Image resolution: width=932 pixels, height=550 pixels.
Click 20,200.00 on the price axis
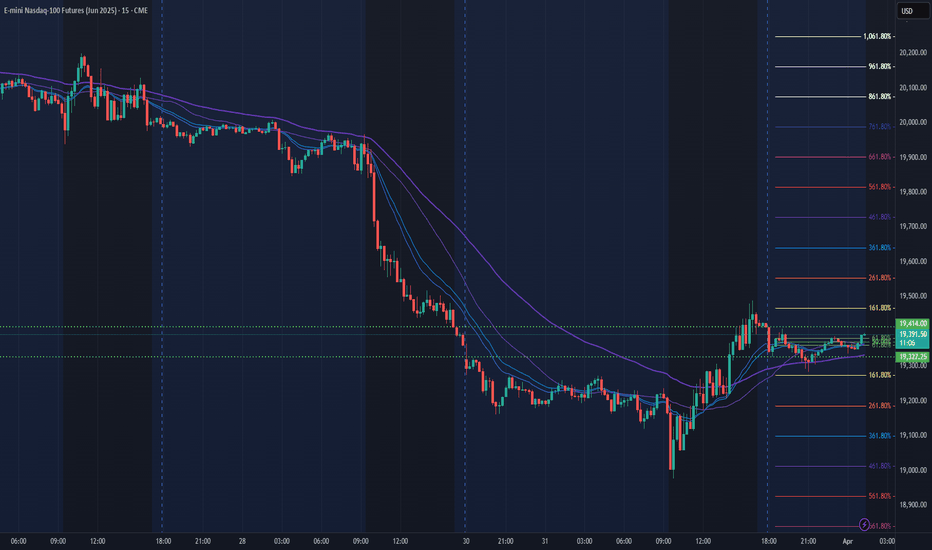[x=913, y=53]
